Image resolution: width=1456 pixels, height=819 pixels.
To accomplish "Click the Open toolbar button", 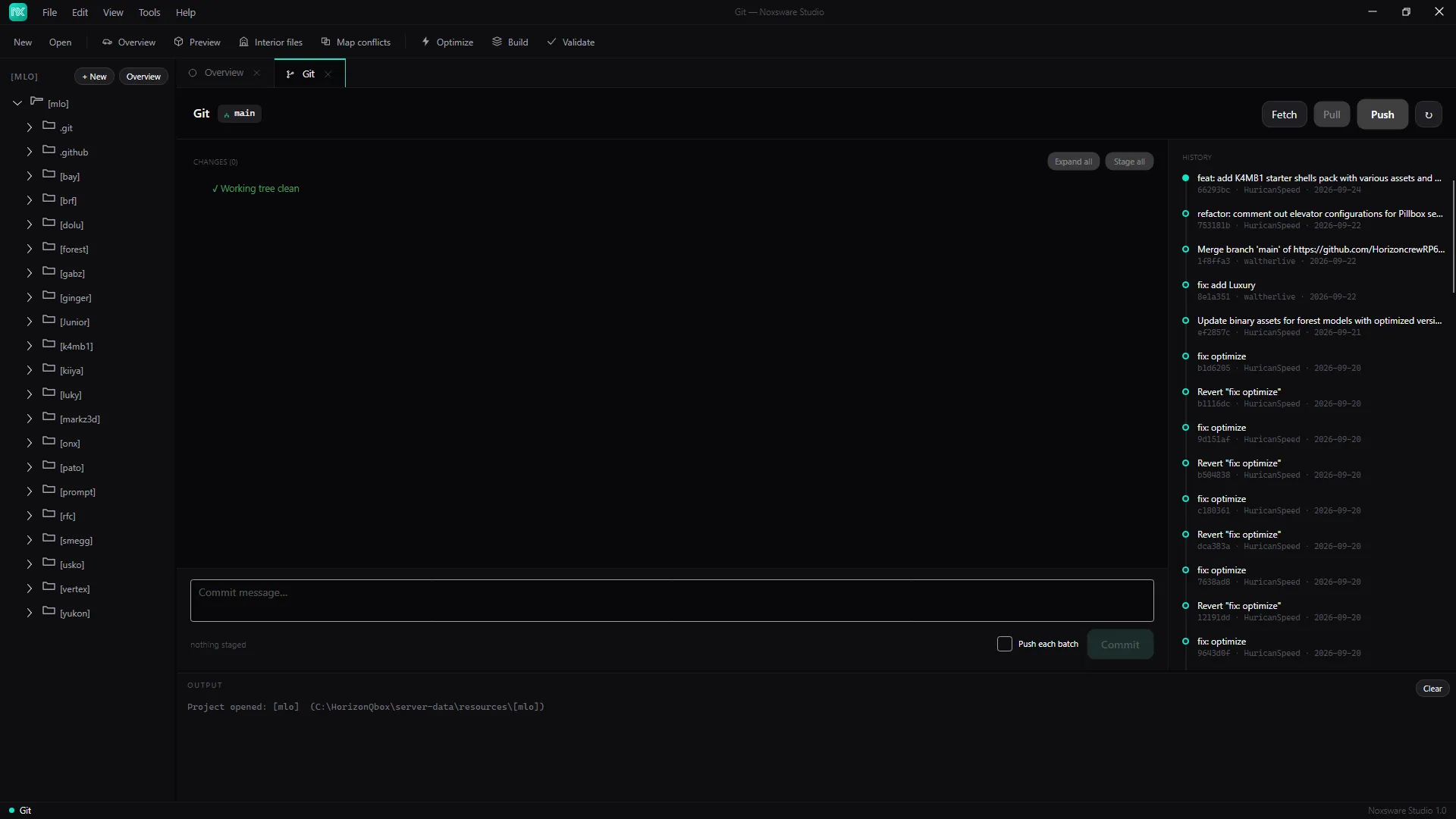I will point(60,42).
